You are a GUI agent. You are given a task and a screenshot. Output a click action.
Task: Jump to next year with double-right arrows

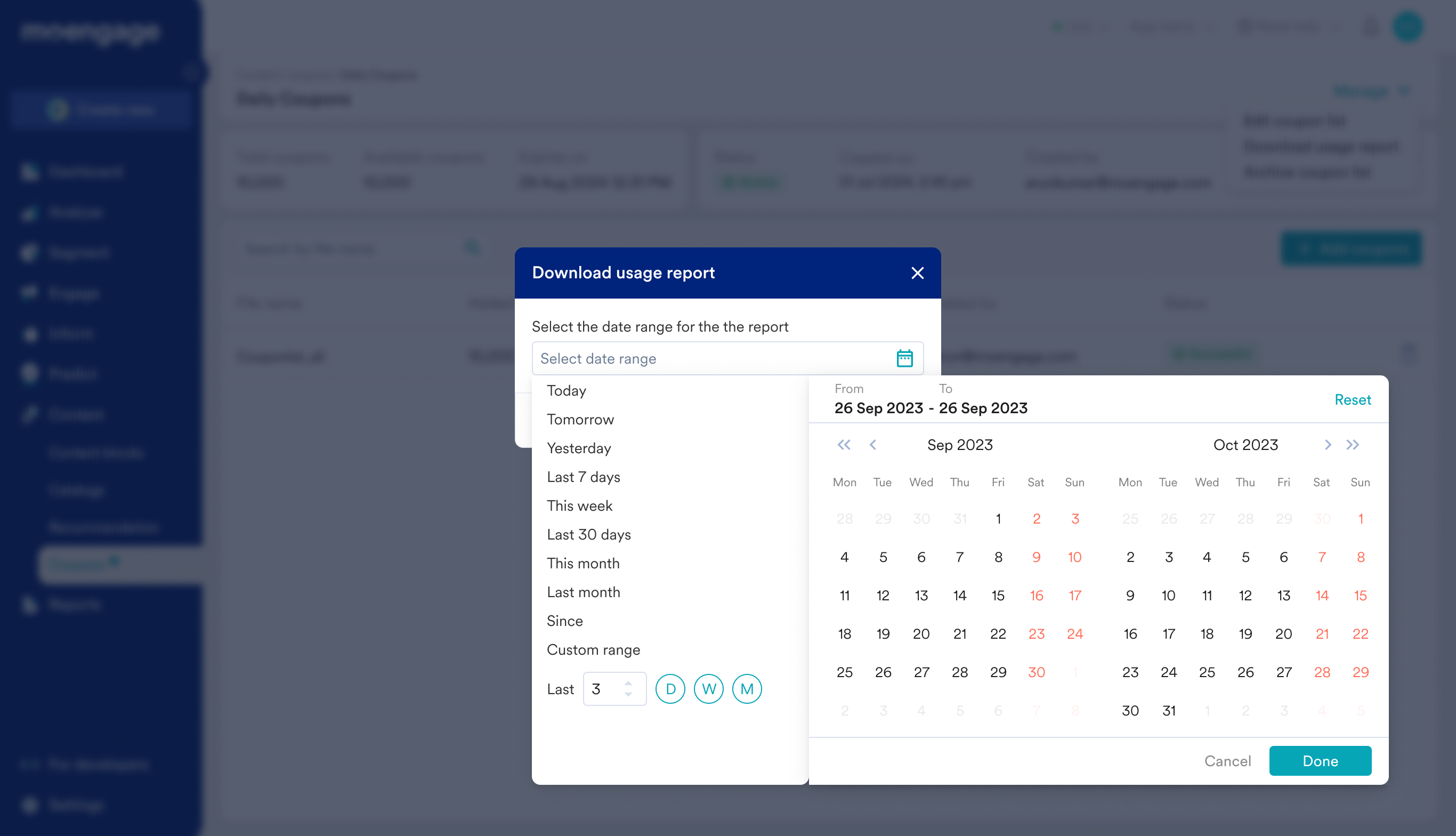click(1353, 445)
